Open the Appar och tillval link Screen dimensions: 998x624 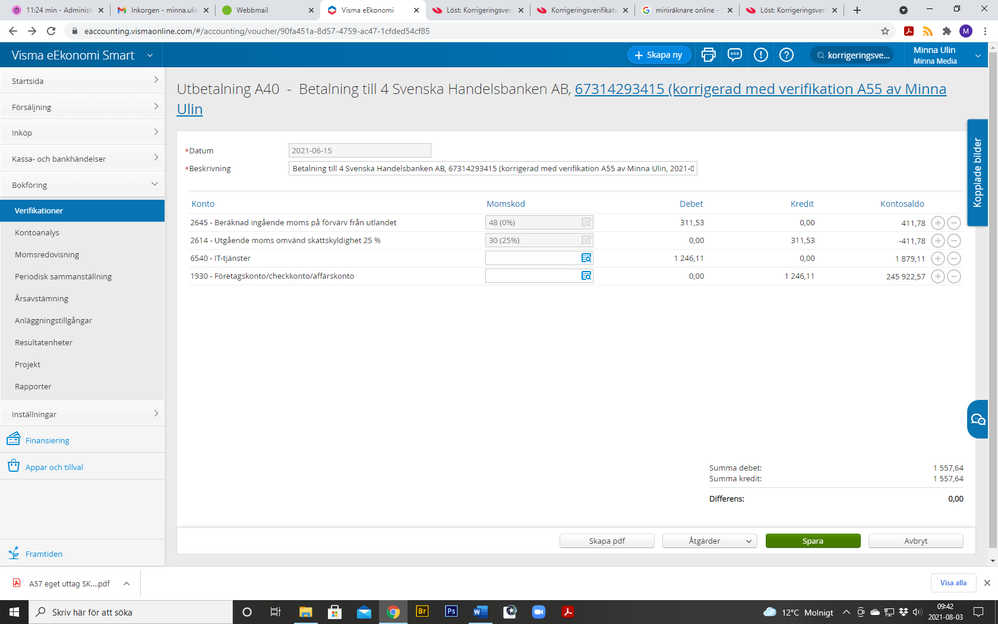(x=54, y=467)
